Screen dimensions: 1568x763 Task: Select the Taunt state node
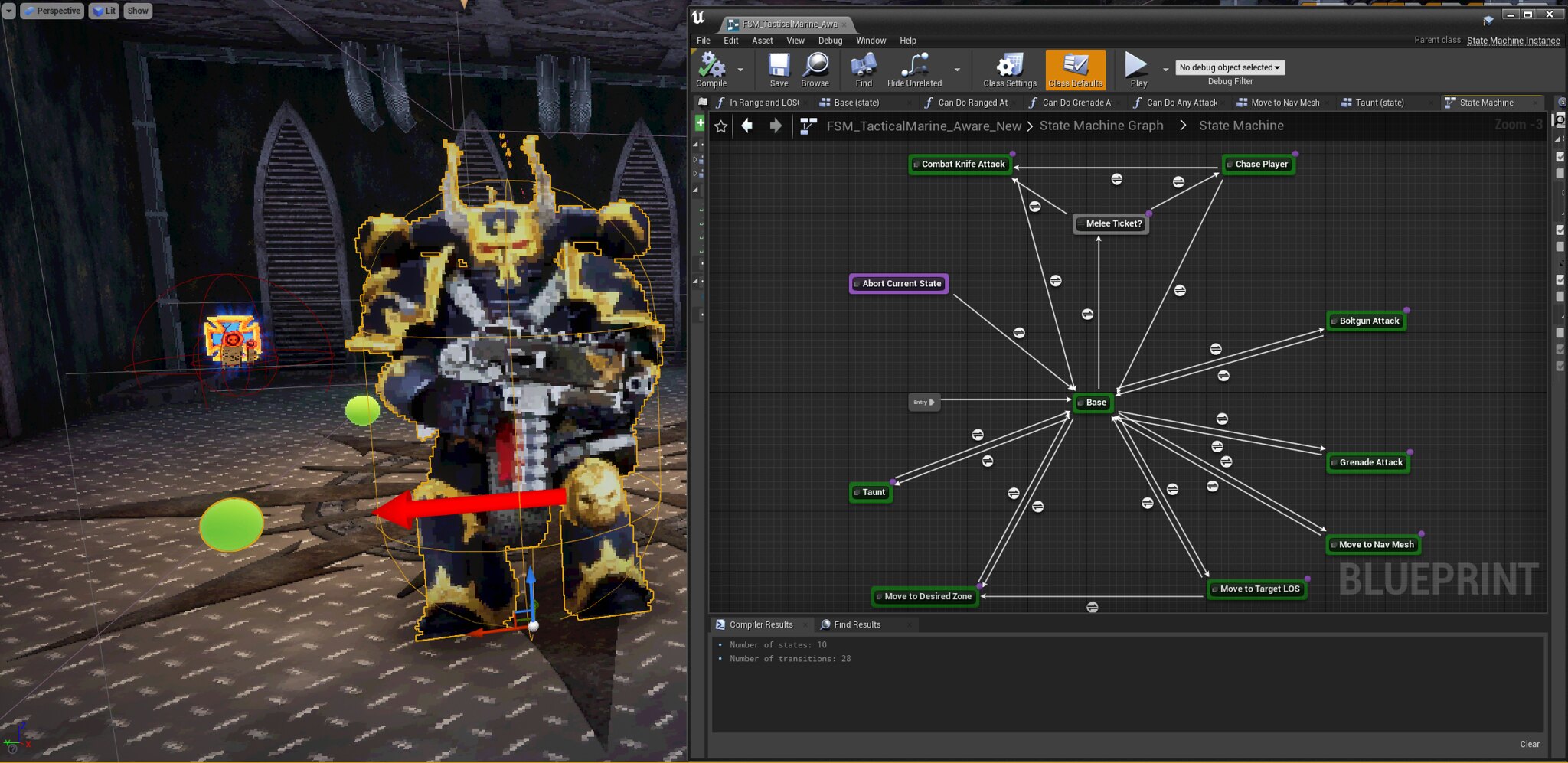[x=871, y=493]
